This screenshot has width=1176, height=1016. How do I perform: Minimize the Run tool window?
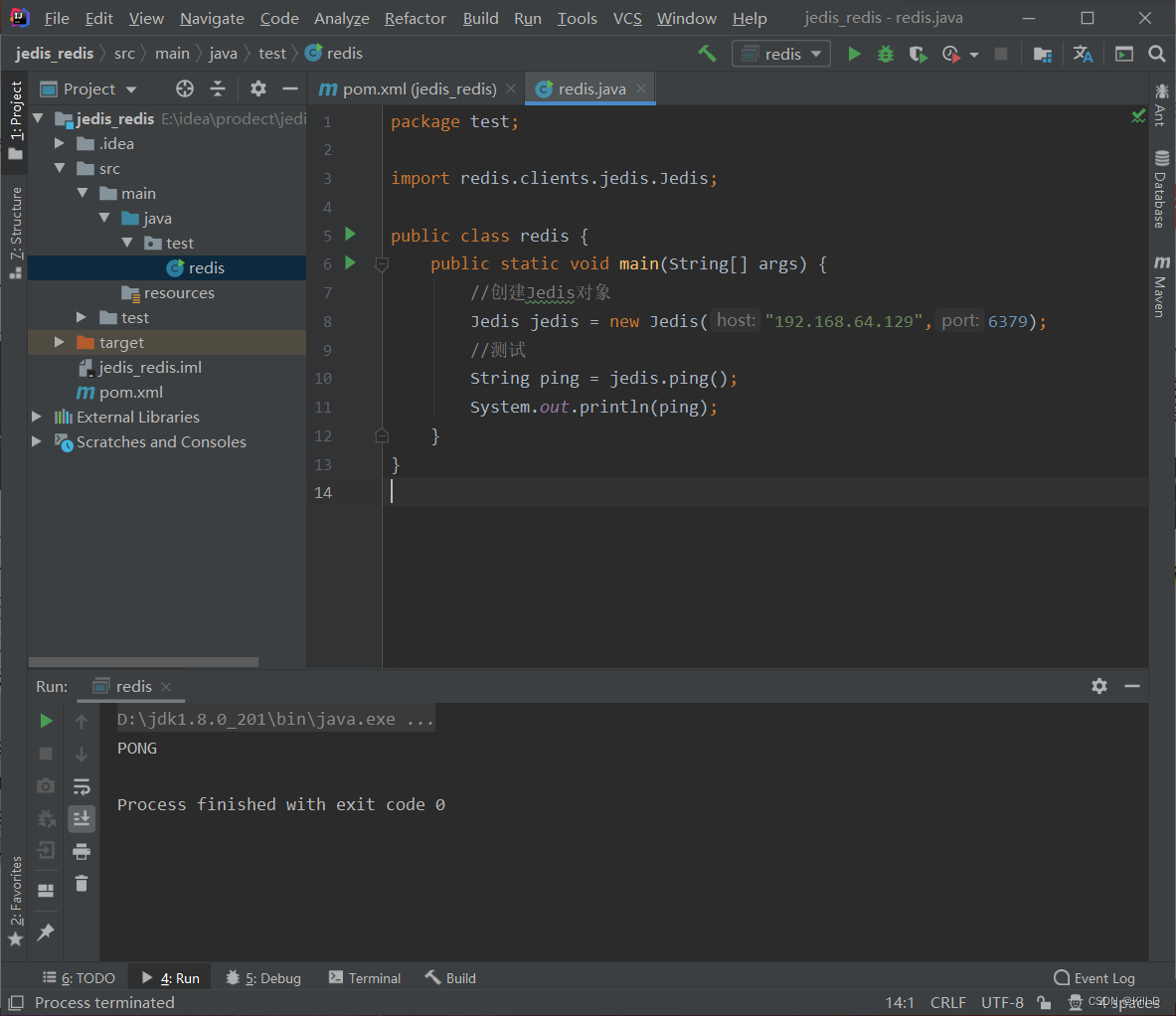coord(1131,685)
